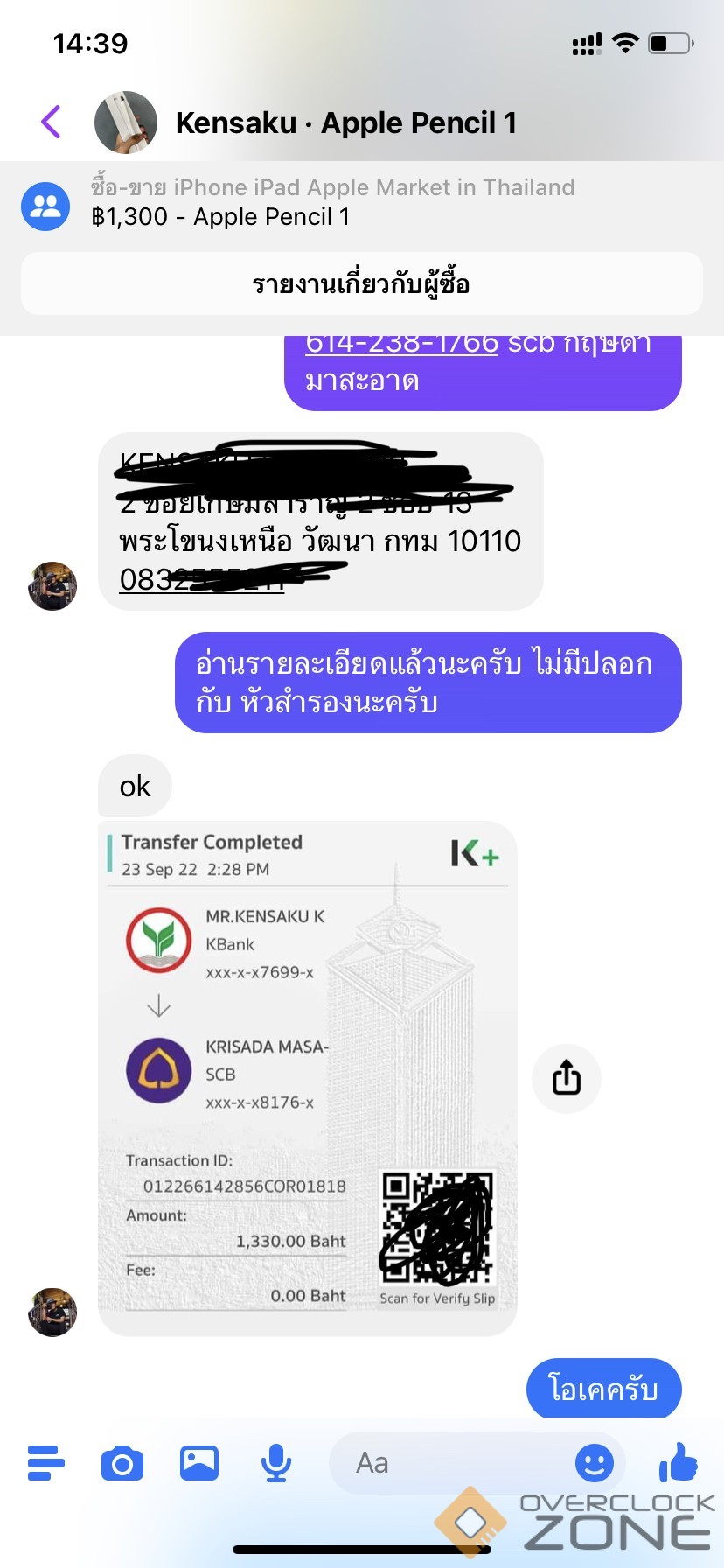Screen dimensions: 724x1568
Task: Tap share icon beside transfer slip
Action: coord(567,1078)
